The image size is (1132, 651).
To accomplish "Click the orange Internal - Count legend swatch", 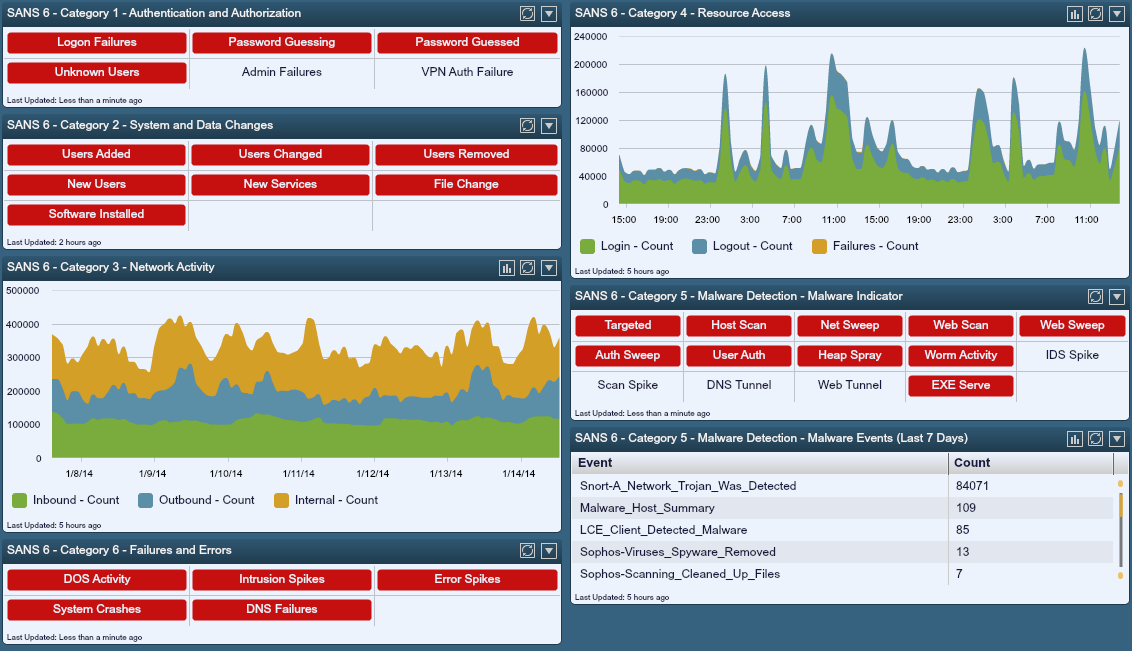I will [281, 500].
